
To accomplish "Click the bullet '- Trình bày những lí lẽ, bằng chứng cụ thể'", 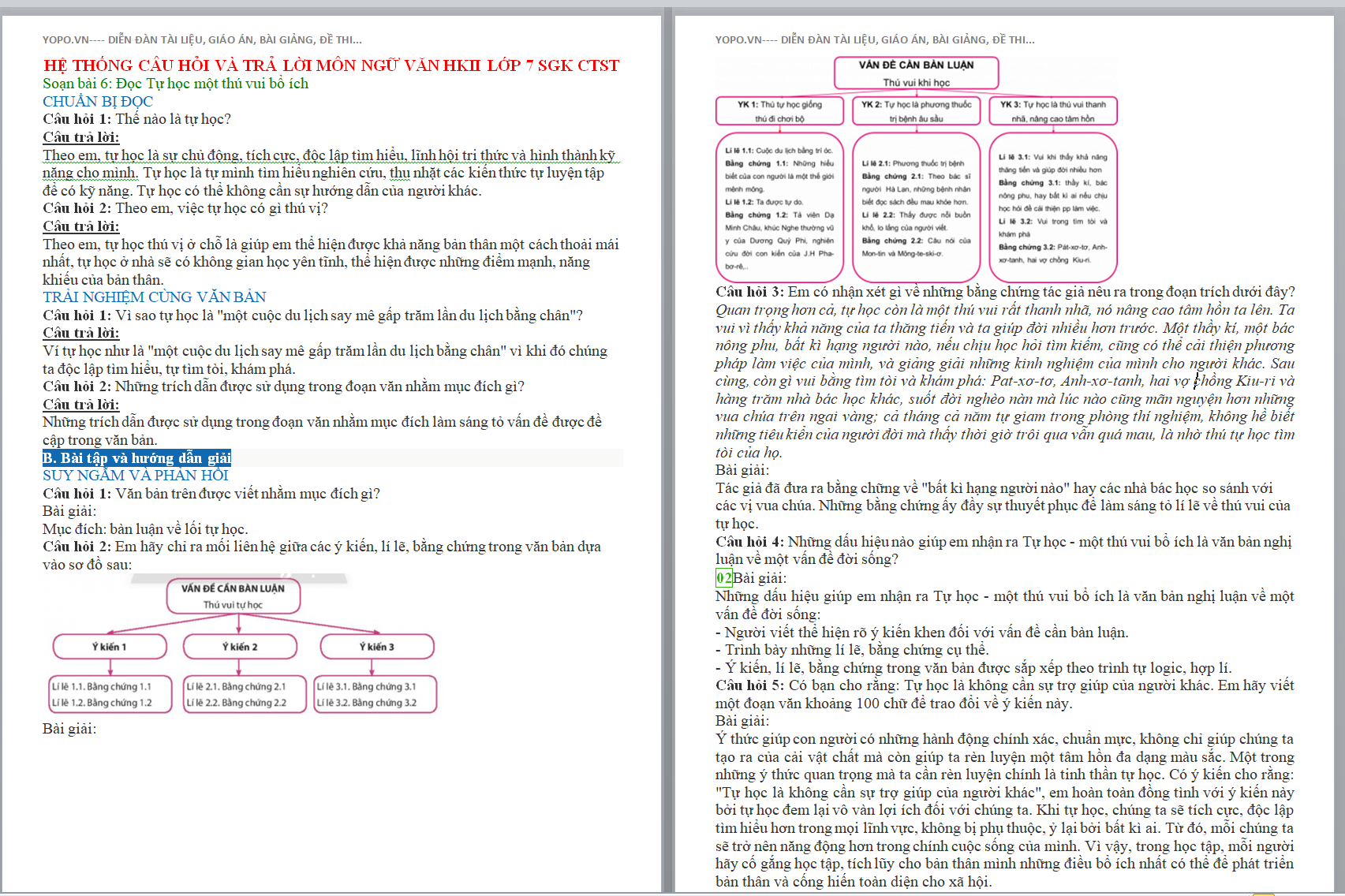I will point(852,650).
